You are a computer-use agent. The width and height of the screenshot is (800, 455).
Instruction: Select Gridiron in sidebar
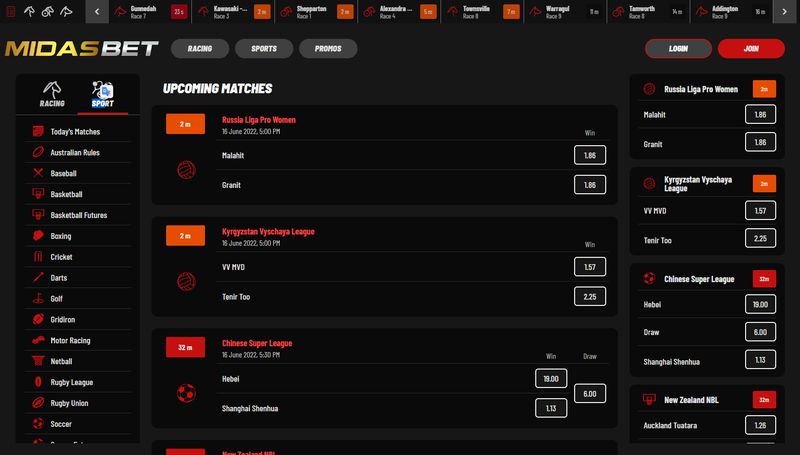coord(78,320)
